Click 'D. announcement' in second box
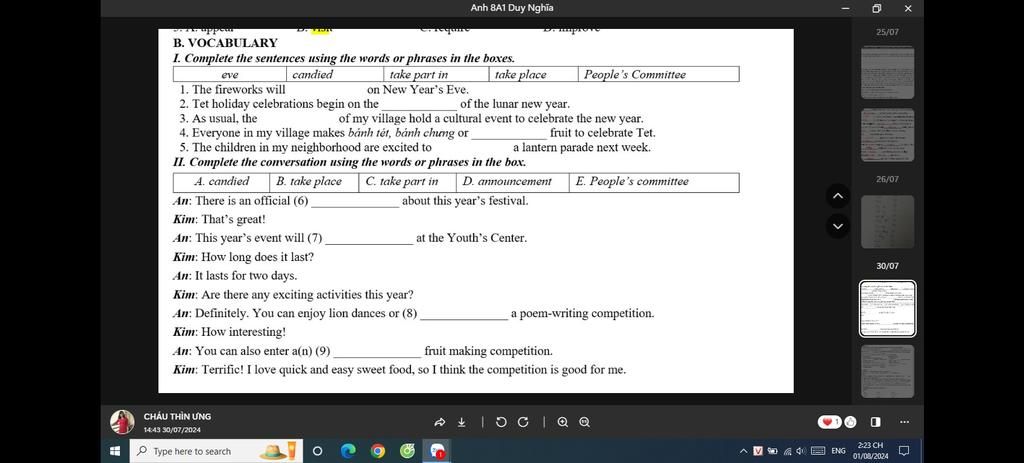The width and height of the screenshot is (1024, 463). coord(507,182)
